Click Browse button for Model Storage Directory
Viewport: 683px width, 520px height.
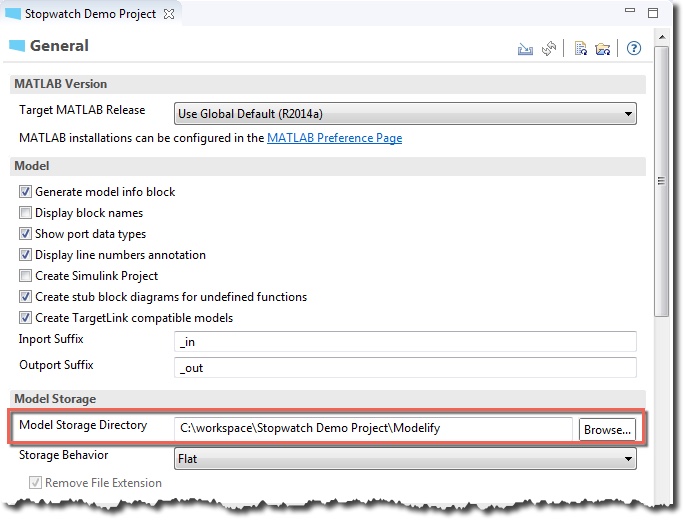(x=607, y=430)
